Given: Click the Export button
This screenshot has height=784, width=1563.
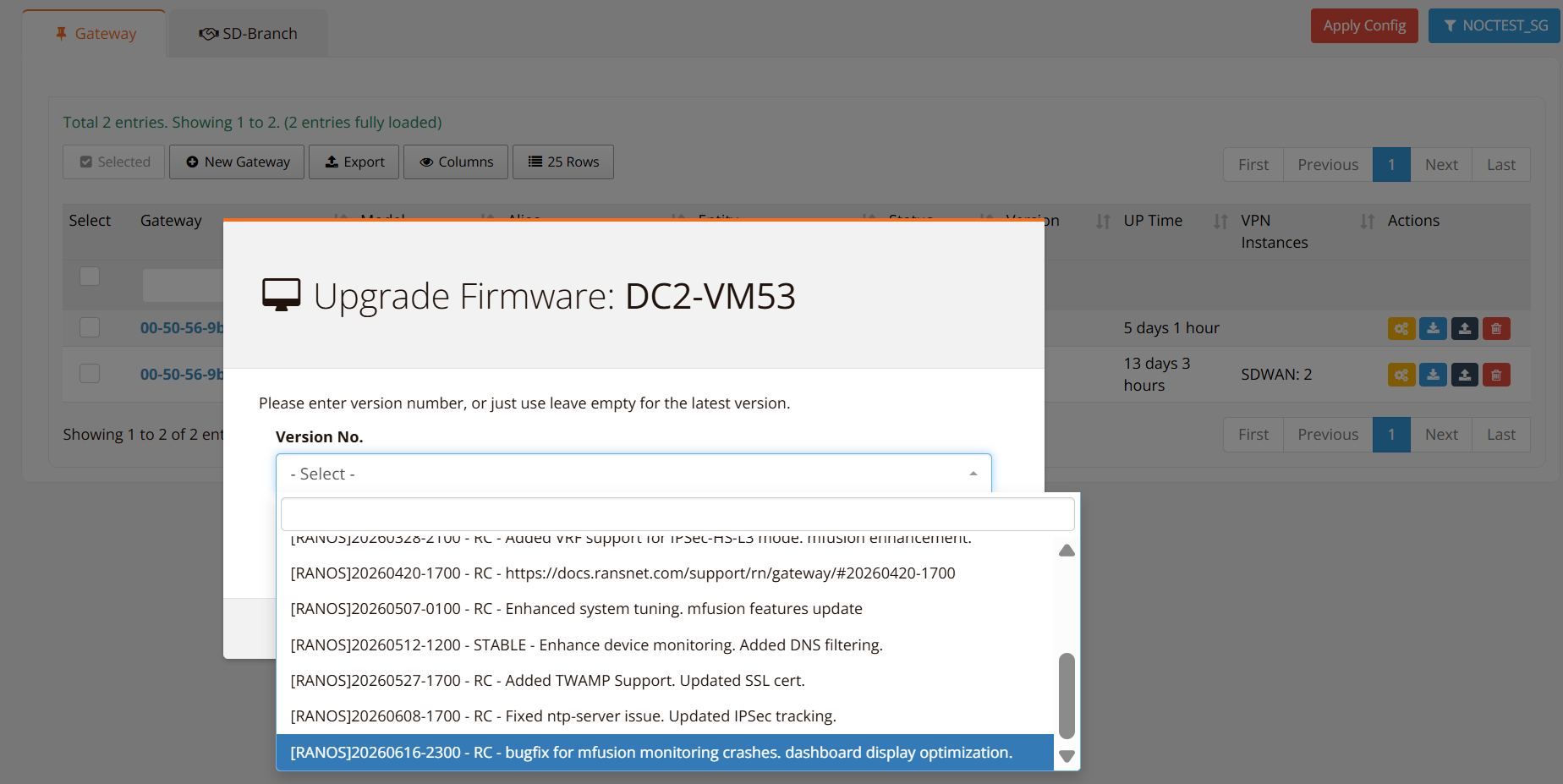Looking at the screenshot, I should coord(354,162).
